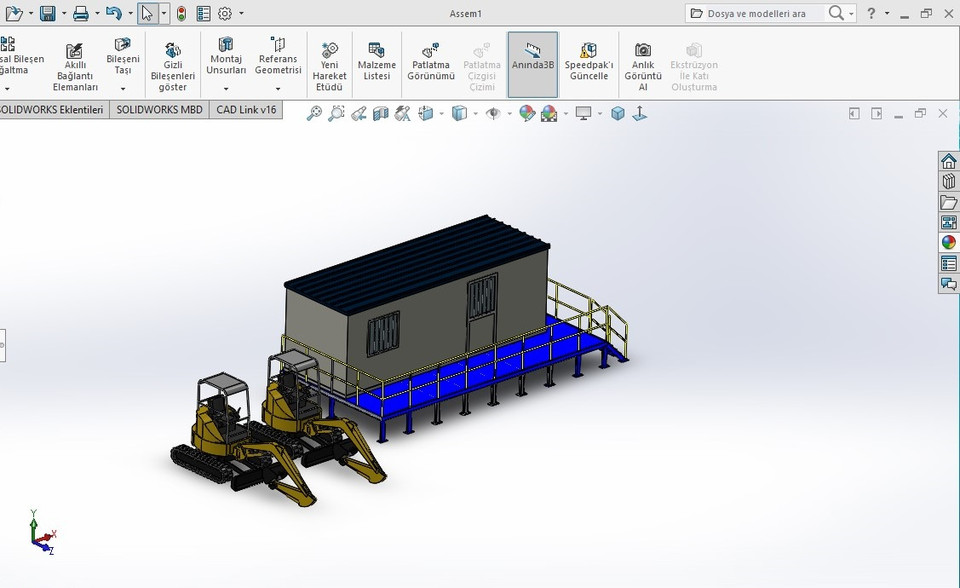Toggle Gizli Bileşenleri göster visibility
The height and width of the screenshot is (588, 960).
coord(172,63)
